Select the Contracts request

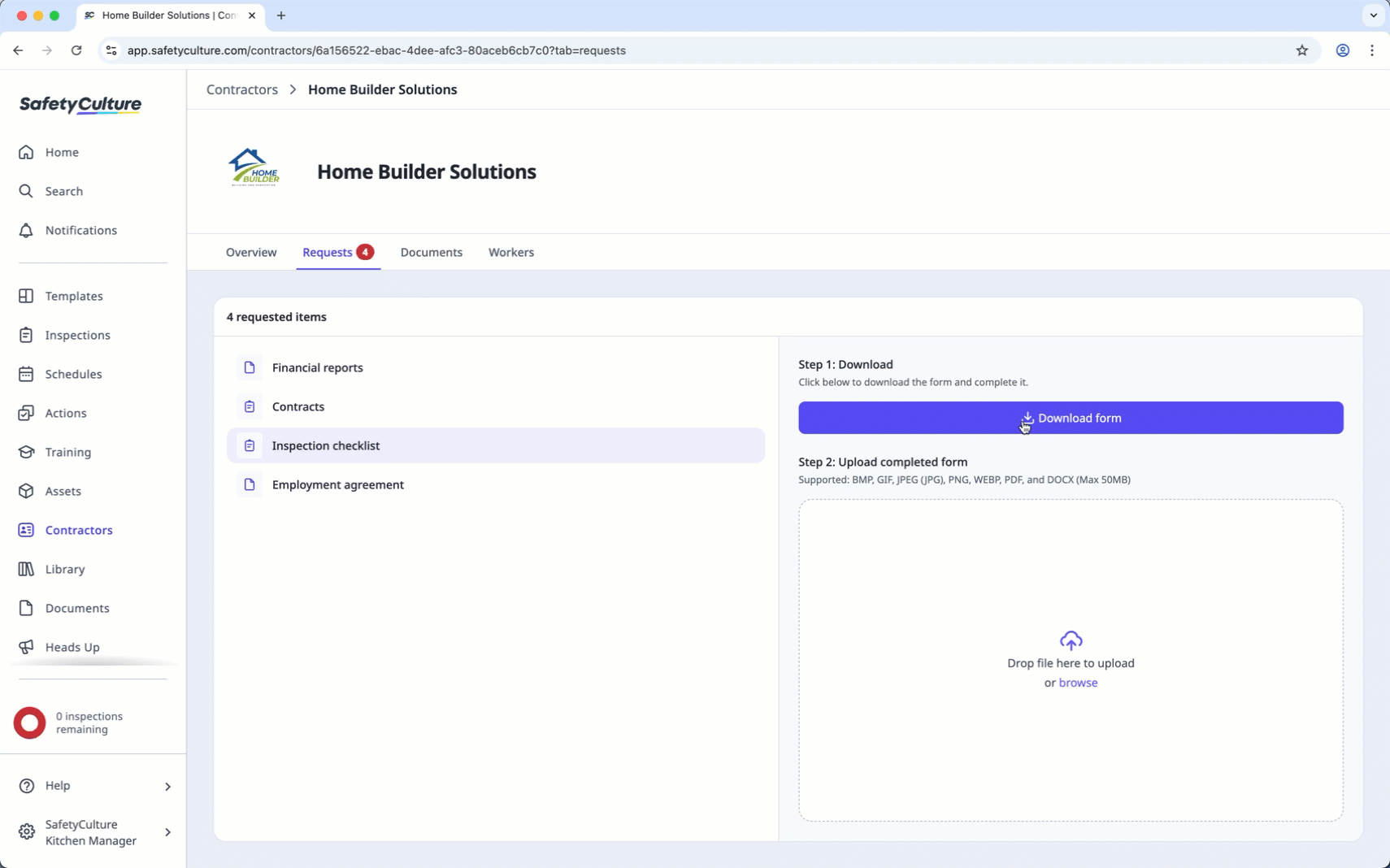(496, 406)
